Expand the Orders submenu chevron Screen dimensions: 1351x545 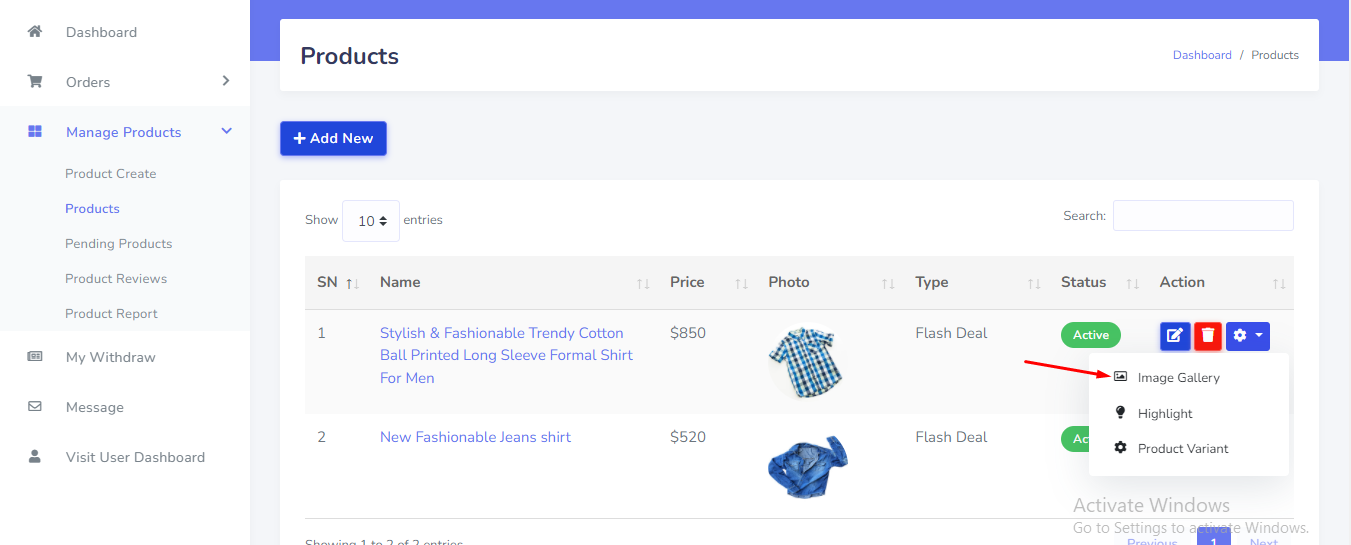(x=226, y=81)
